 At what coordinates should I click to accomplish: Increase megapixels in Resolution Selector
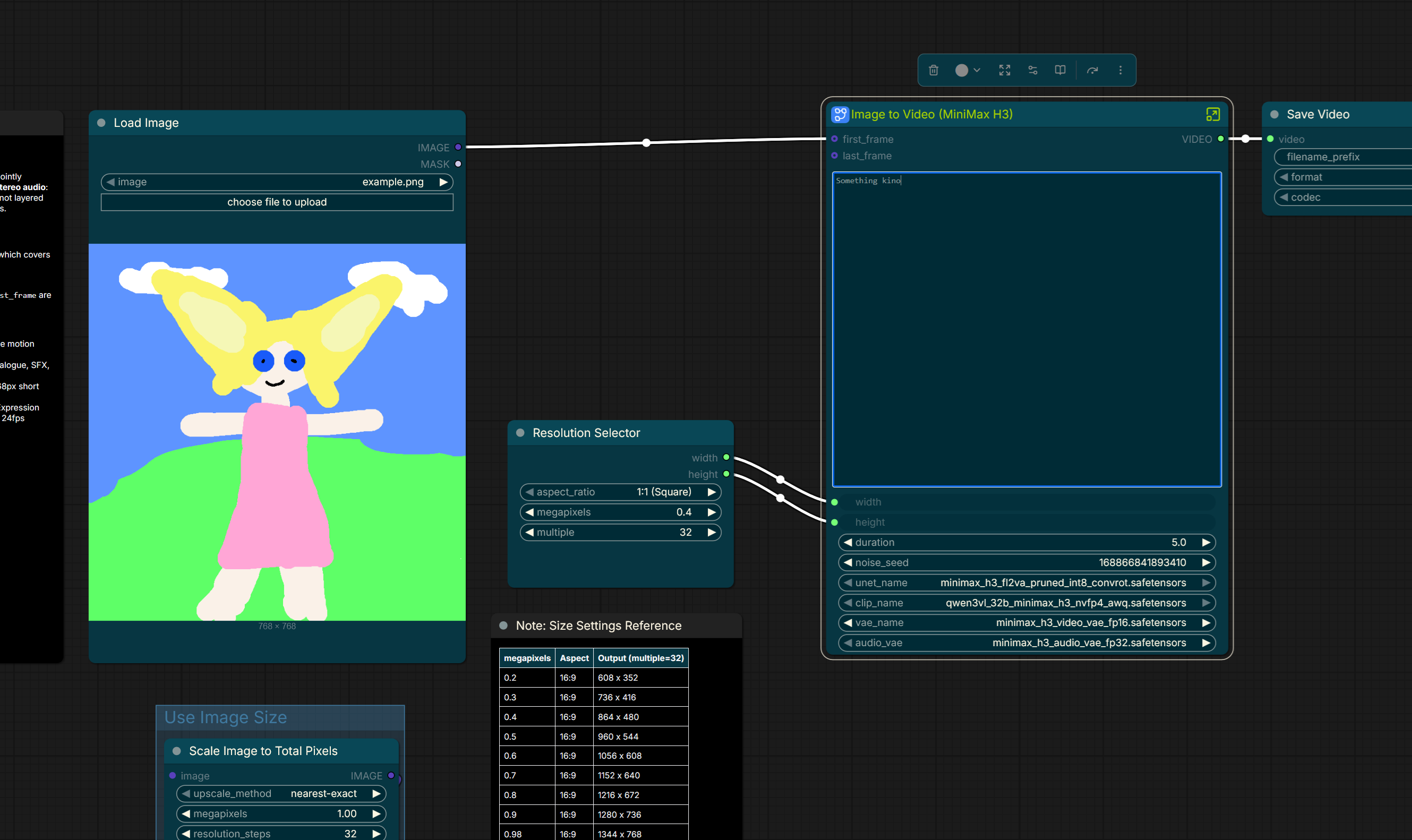click(712, 512)
